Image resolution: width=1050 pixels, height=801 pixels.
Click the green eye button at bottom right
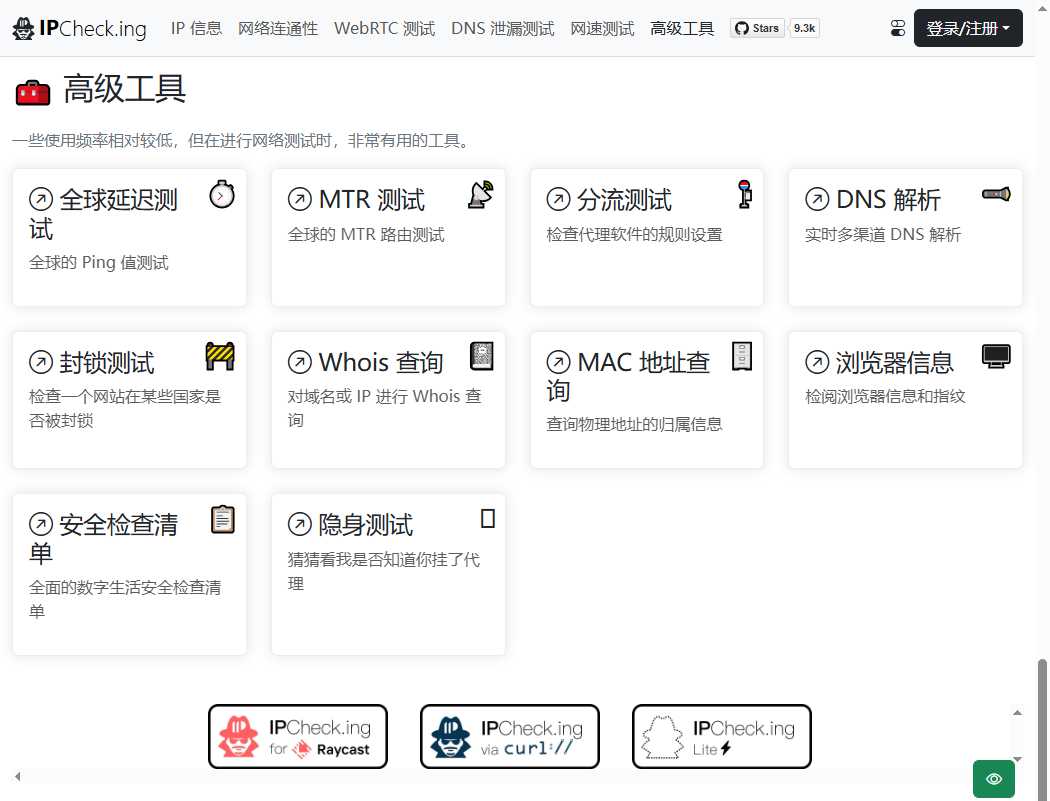(x=993, y=778)
